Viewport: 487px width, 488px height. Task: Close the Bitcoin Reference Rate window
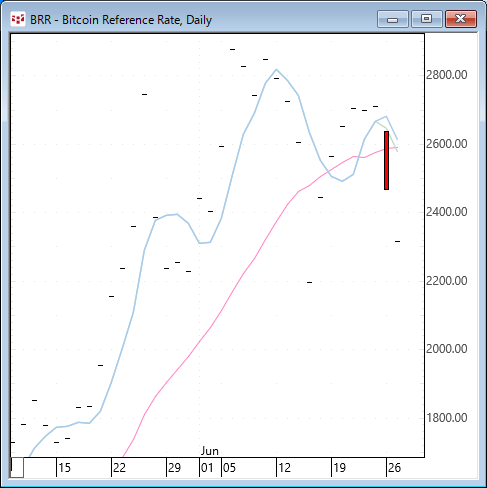pos(461,19)
